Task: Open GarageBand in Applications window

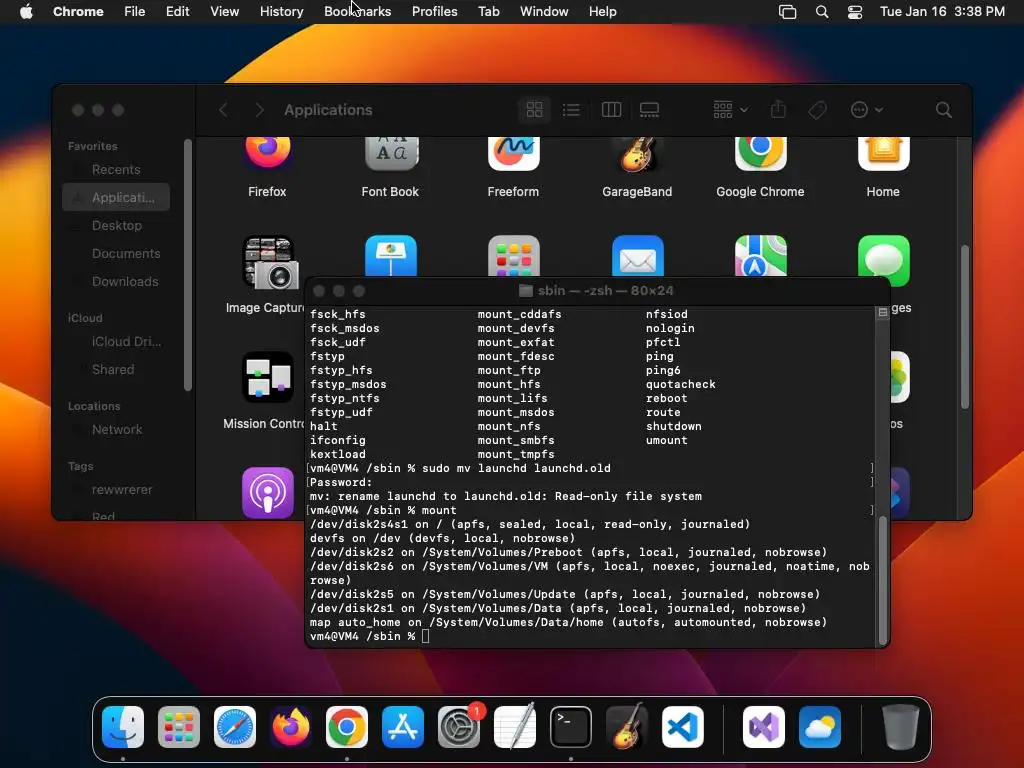Action: point(637,153)
